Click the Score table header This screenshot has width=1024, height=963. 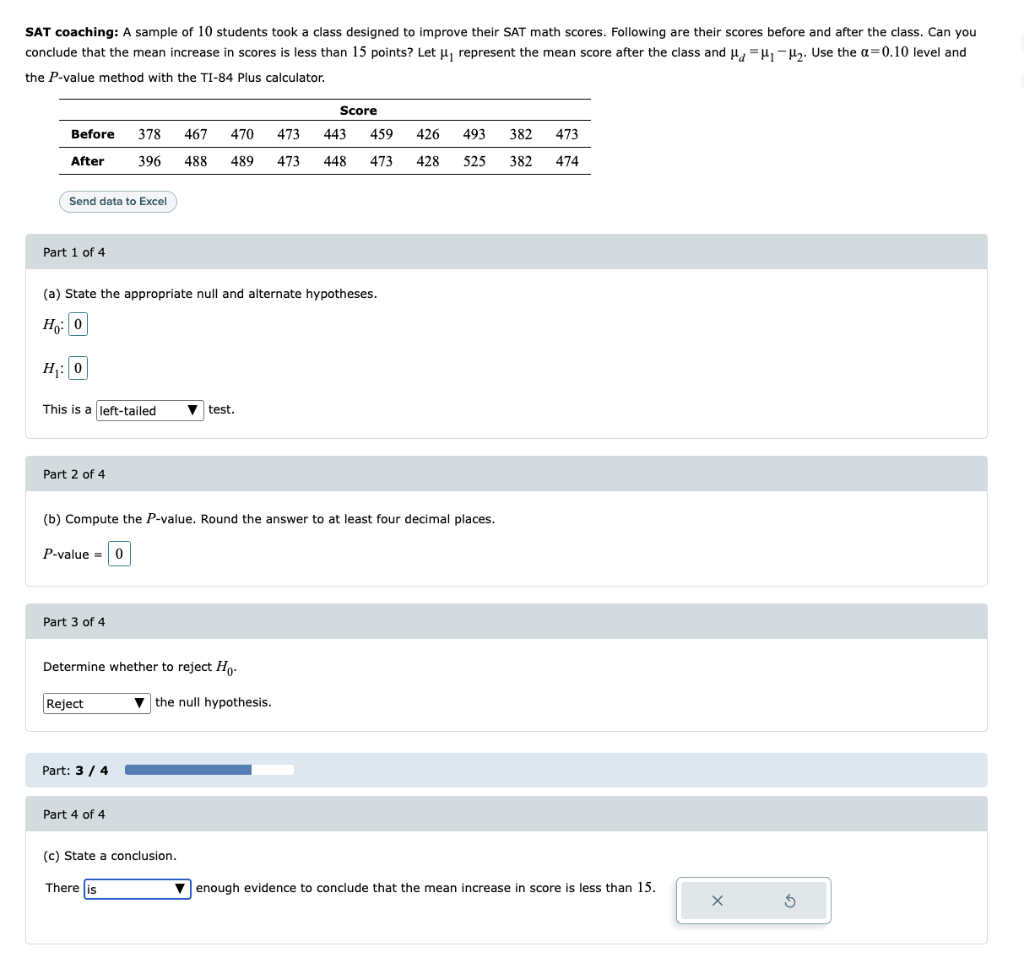[358, 110]
